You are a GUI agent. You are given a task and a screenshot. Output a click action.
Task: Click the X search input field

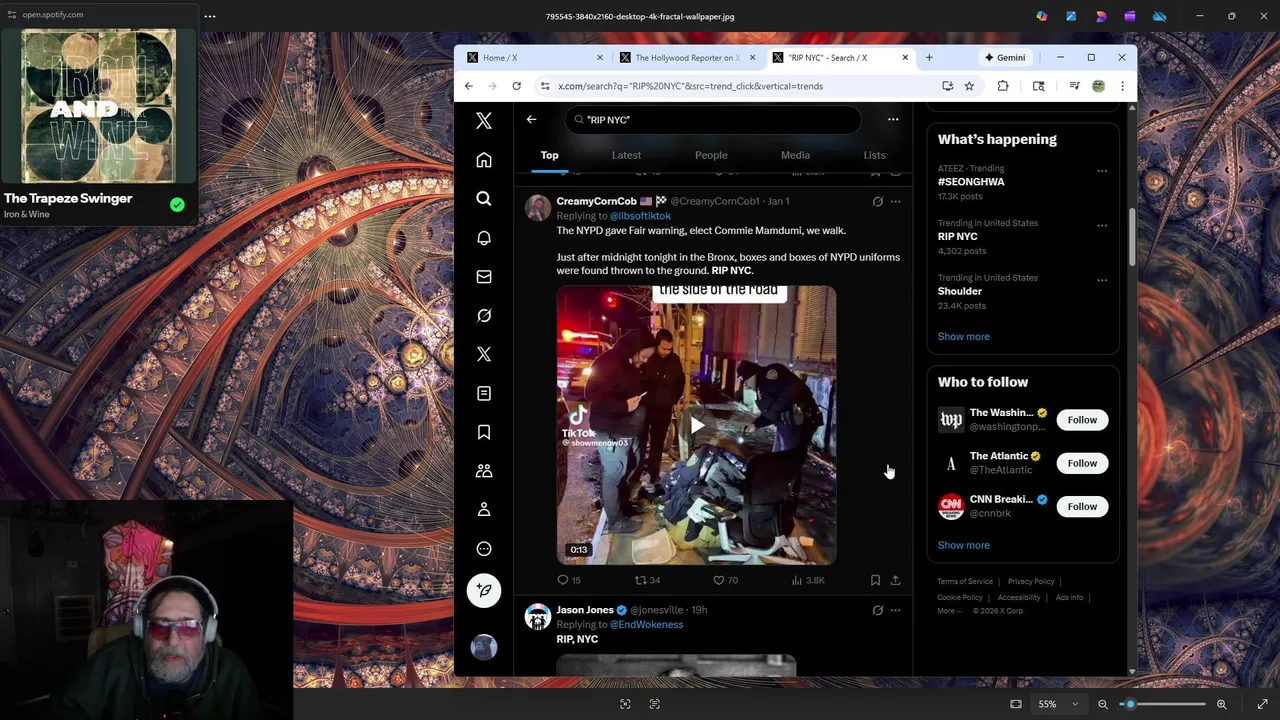pyautogui.click(x=713, y=119)
